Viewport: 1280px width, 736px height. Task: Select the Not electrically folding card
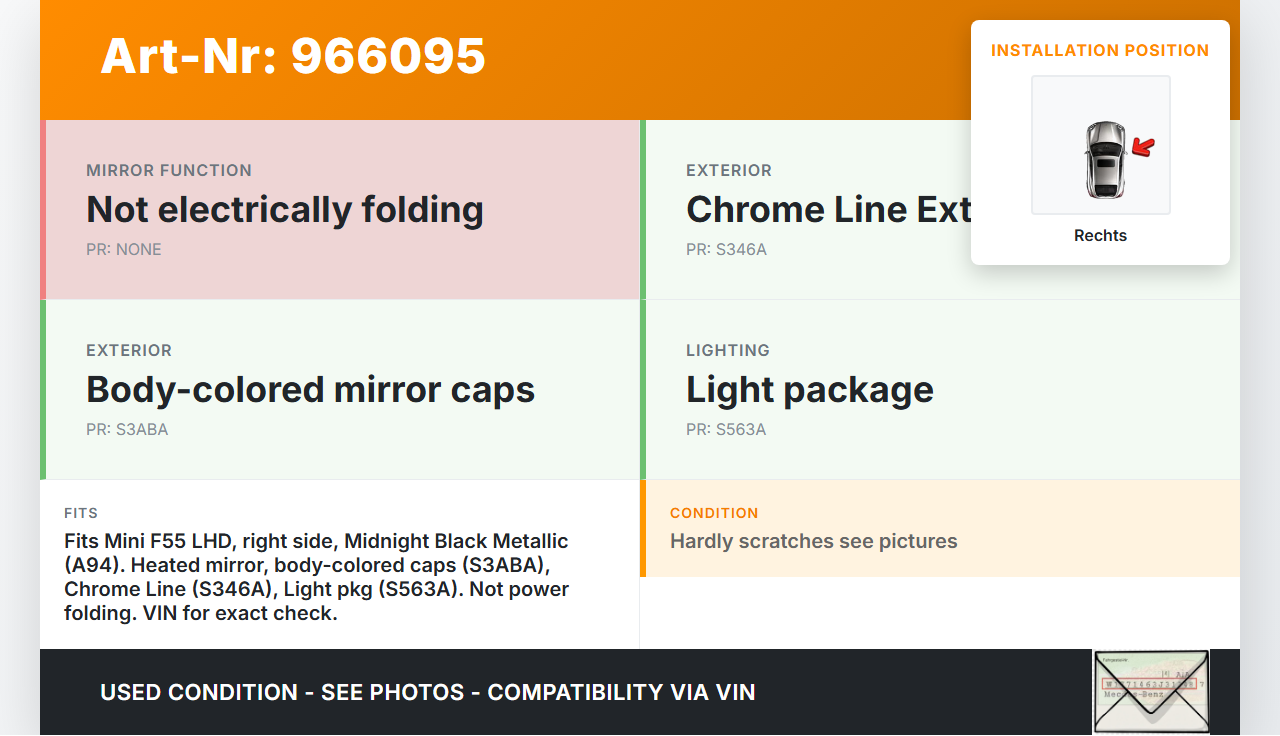tap(342, 210)
